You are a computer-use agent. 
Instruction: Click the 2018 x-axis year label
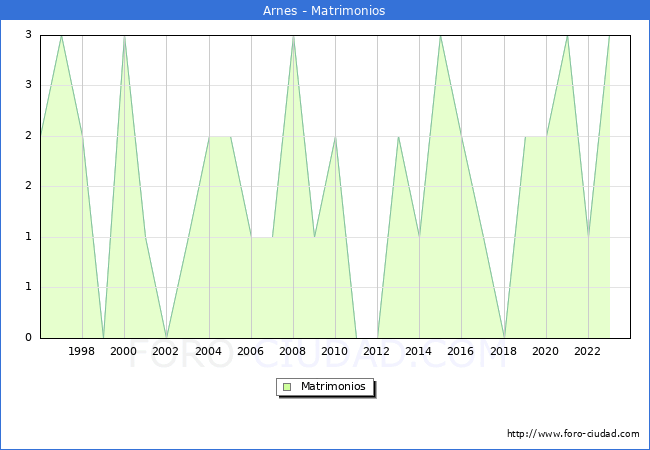(503, 351)
